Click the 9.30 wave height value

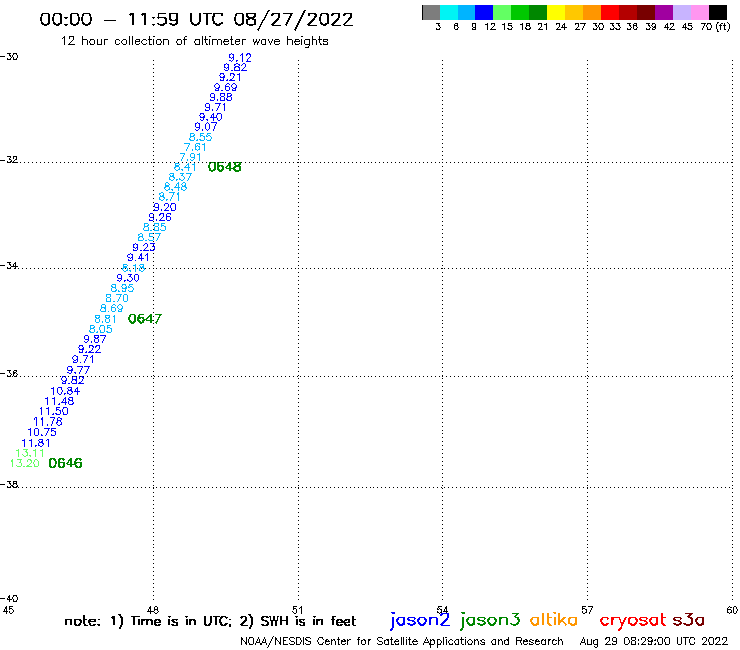[x=128, y=278]
